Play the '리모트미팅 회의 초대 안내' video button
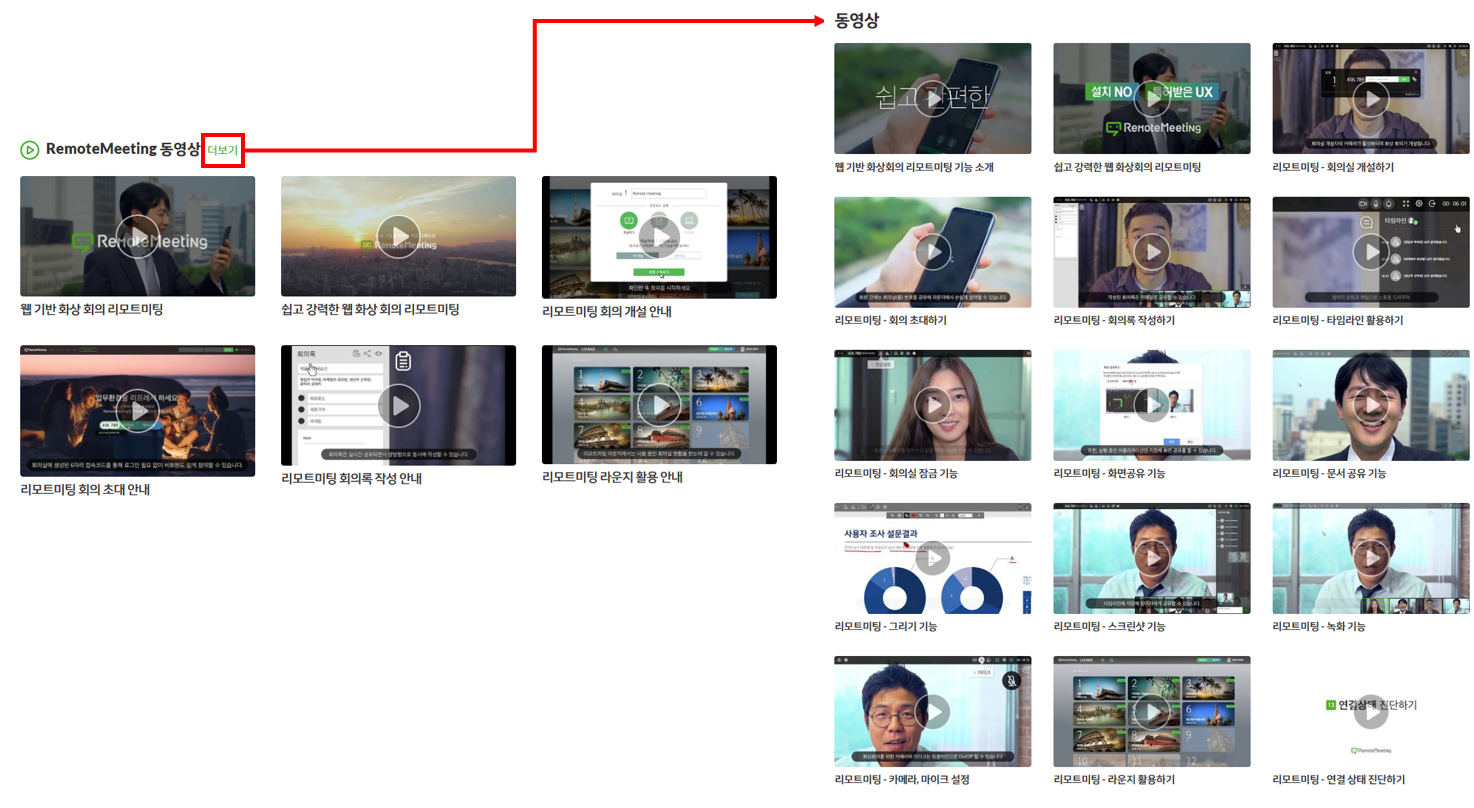This screenshot has height=808, width=1474. pos(137,410)
